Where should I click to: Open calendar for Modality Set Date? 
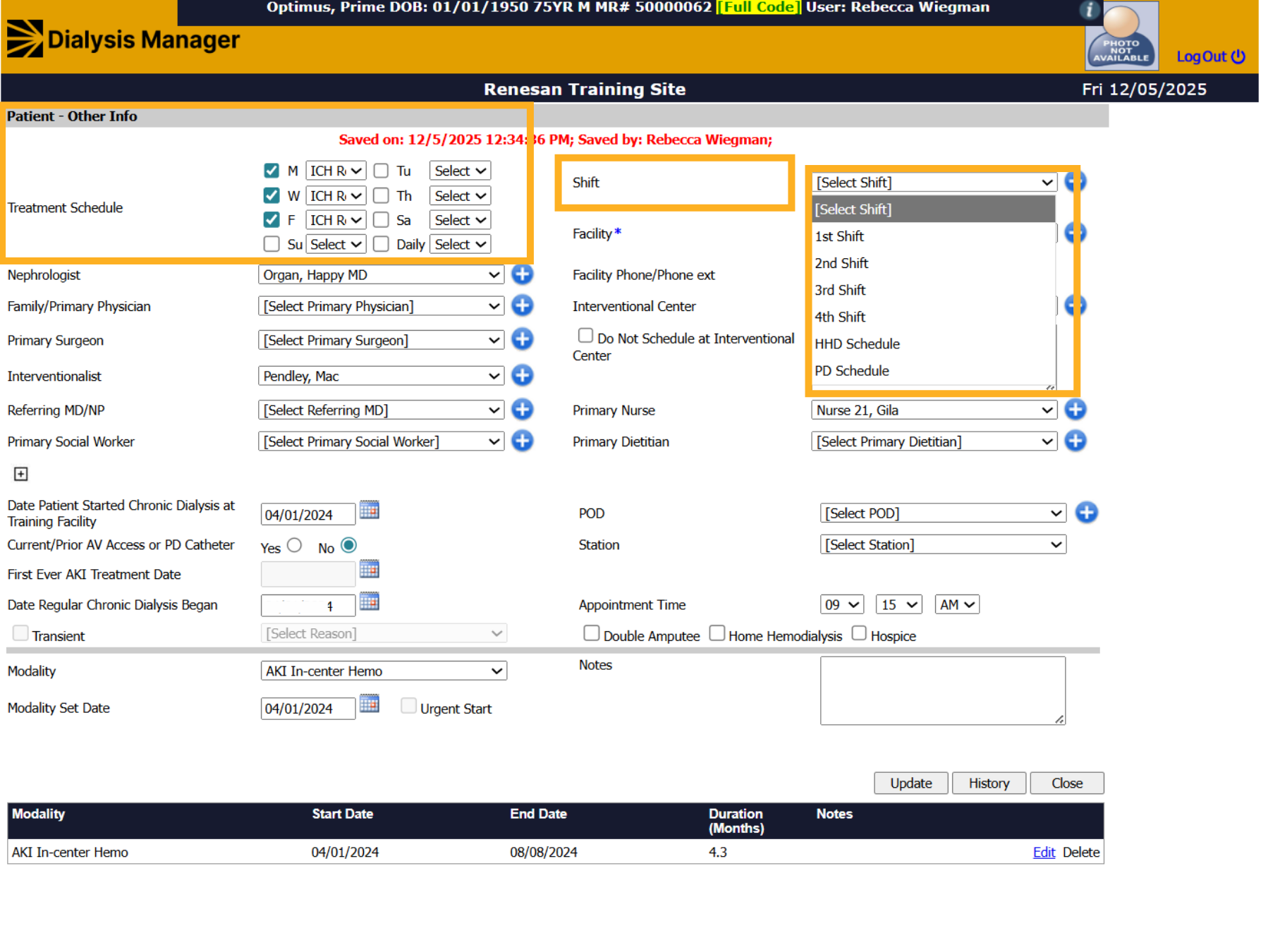tap(370, 704)
